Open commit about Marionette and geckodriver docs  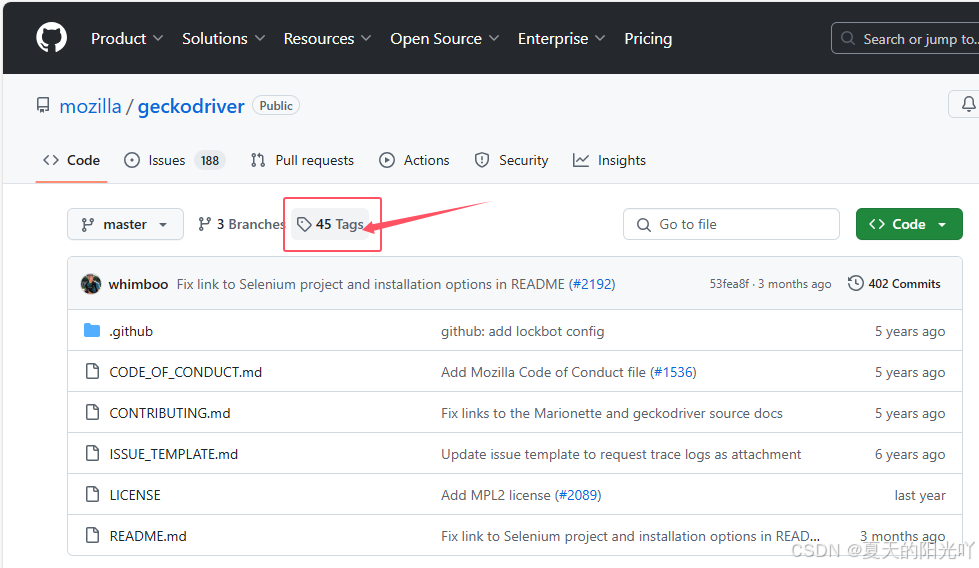pos(612,413)
